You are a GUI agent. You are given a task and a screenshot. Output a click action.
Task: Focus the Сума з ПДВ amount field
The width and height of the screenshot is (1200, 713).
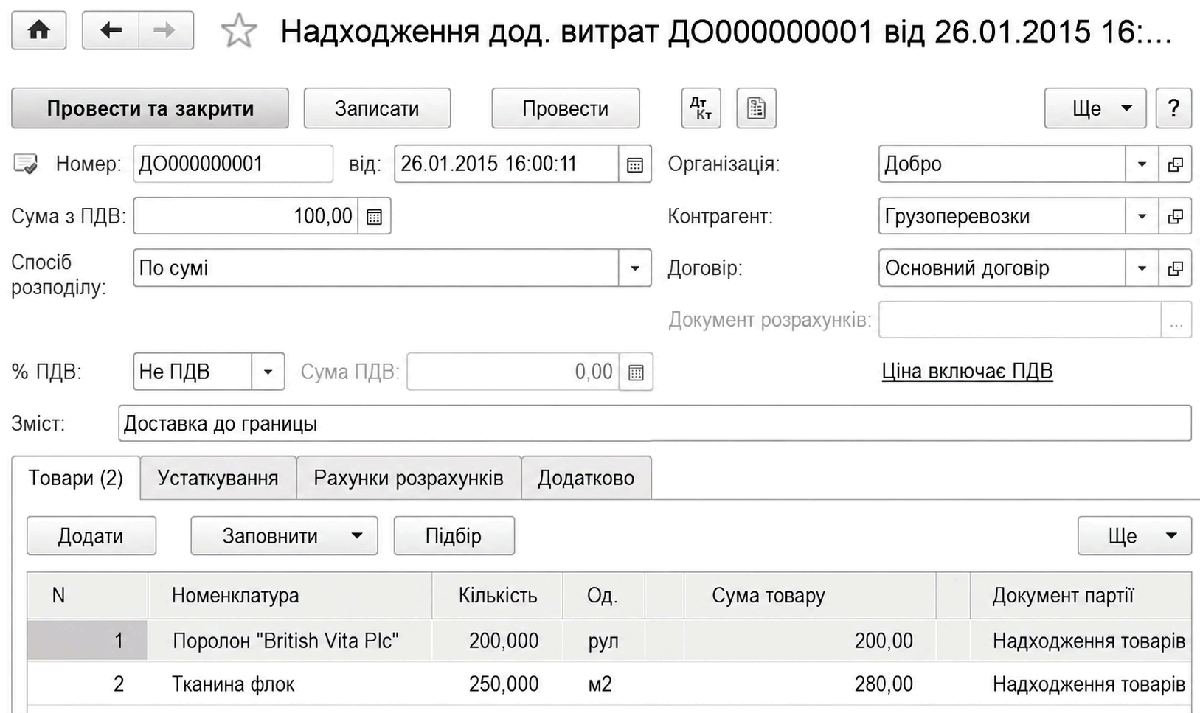[245, 216]
